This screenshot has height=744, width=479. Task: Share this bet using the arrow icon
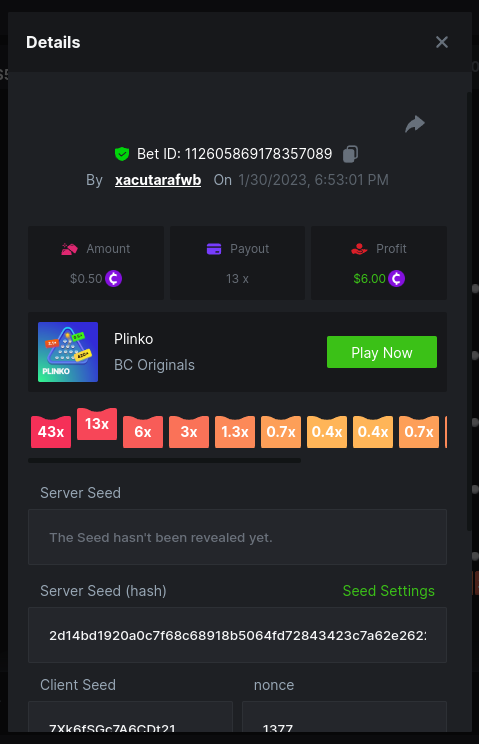pyautogui.click(x=415, y=124)
